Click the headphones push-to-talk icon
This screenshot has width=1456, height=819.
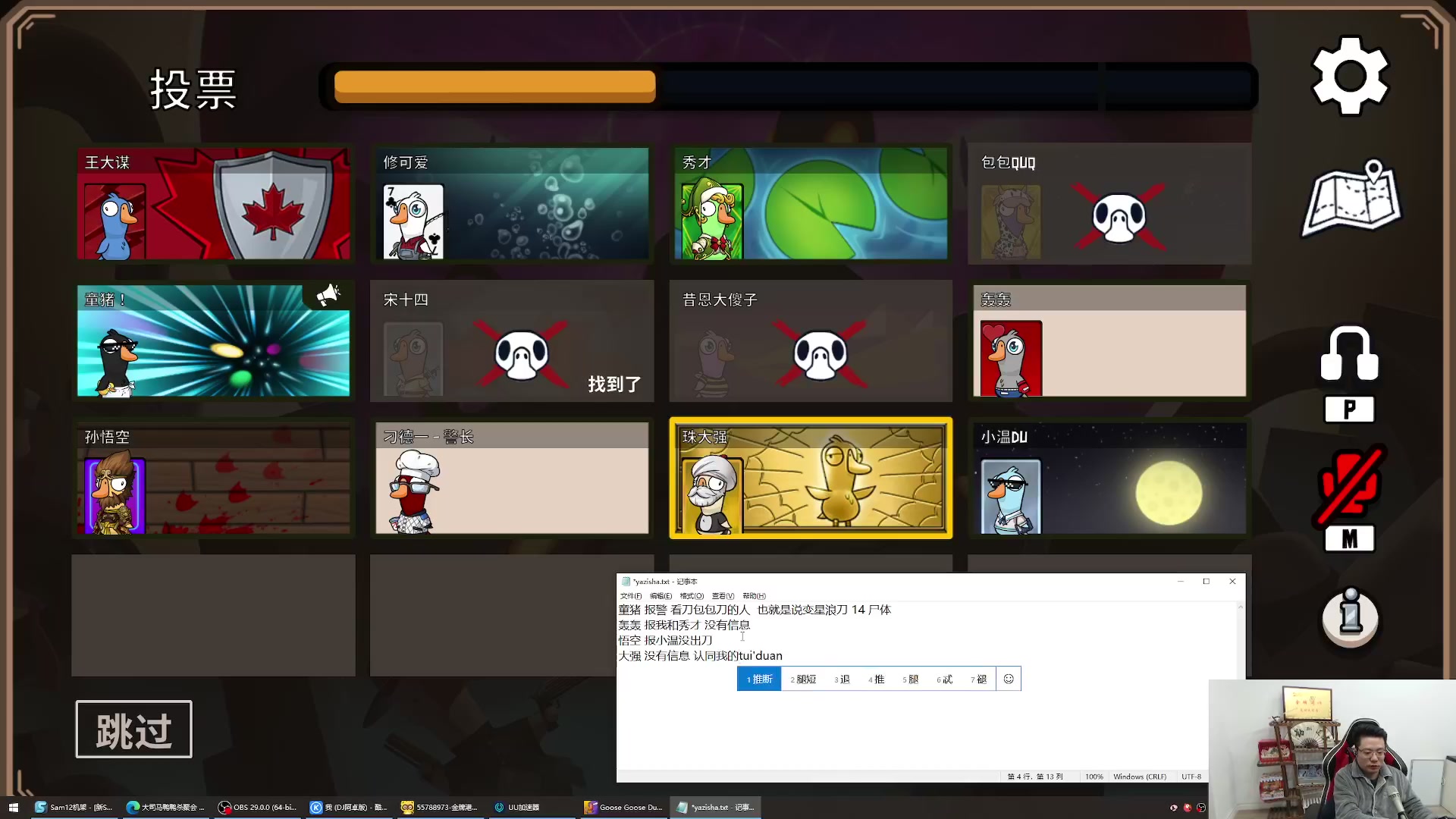coord(1349,353)
